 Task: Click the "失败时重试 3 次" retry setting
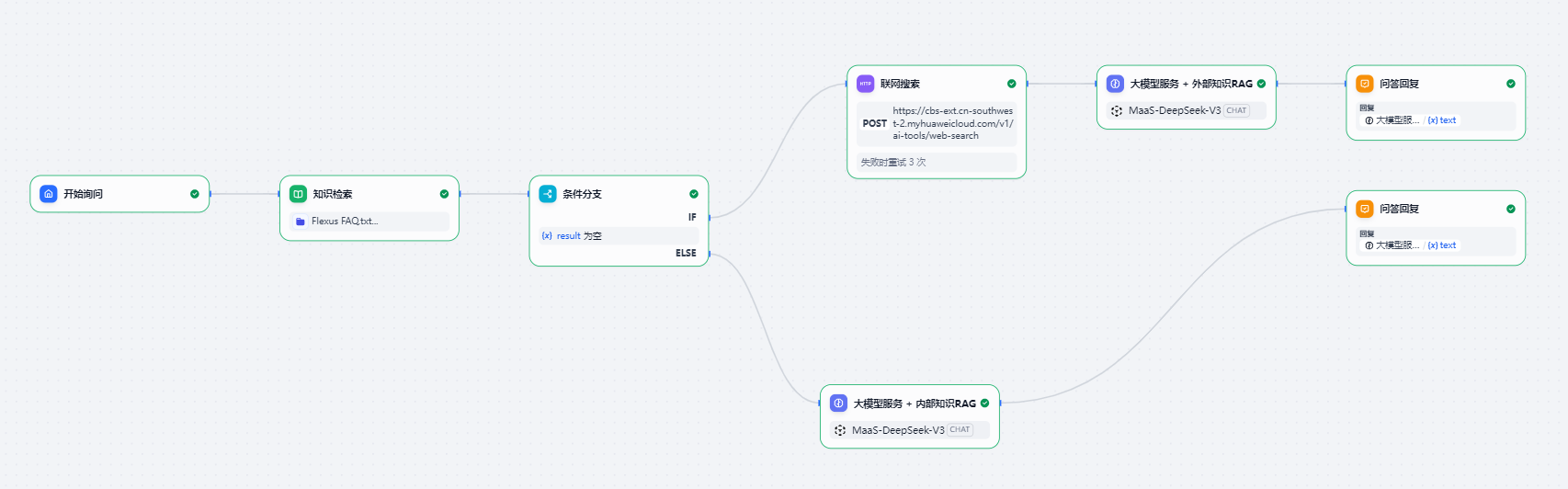(893, 163)
